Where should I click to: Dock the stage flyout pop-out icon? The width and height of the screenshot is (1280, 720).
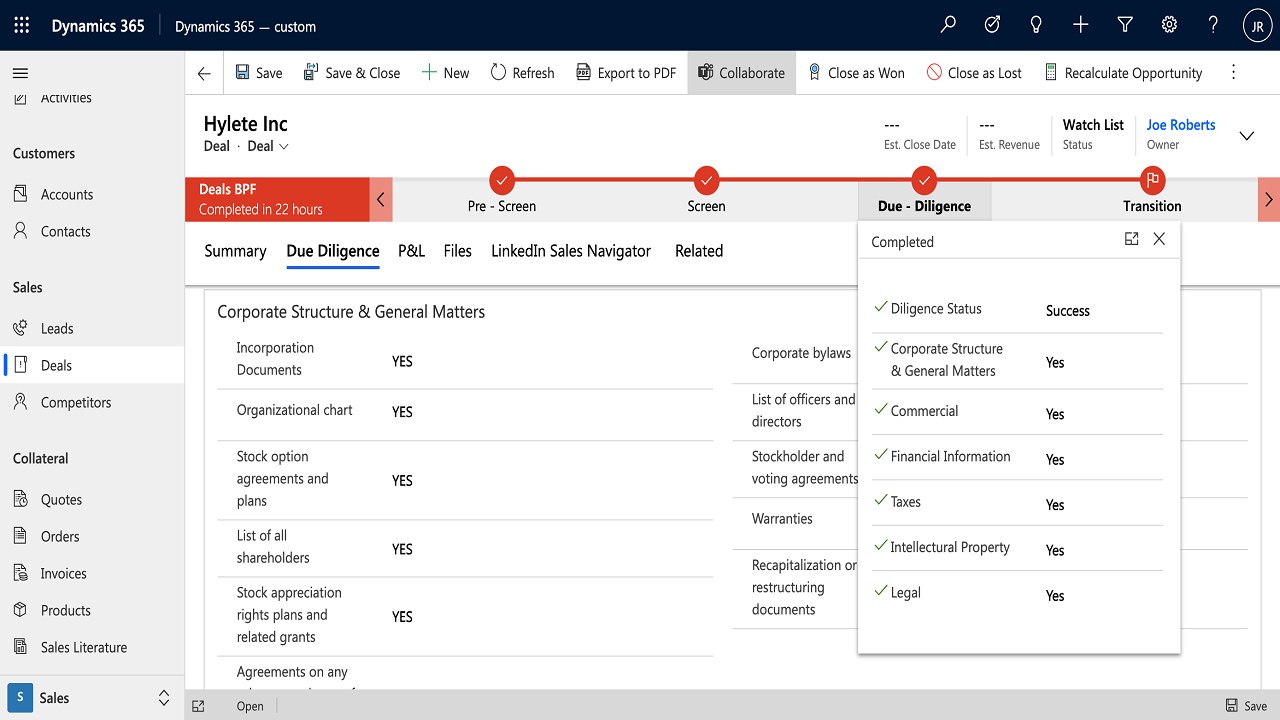[1131, 239]
